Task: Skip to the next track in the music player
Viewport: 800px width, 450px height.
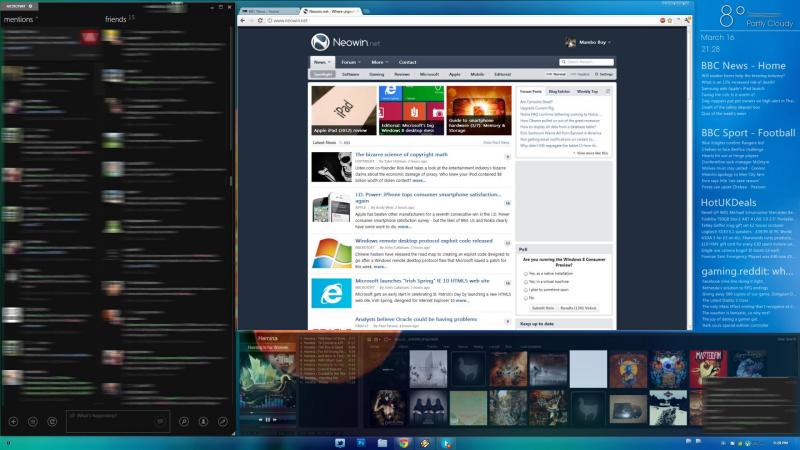Action: pyautogui.click(x=274, y=419)
